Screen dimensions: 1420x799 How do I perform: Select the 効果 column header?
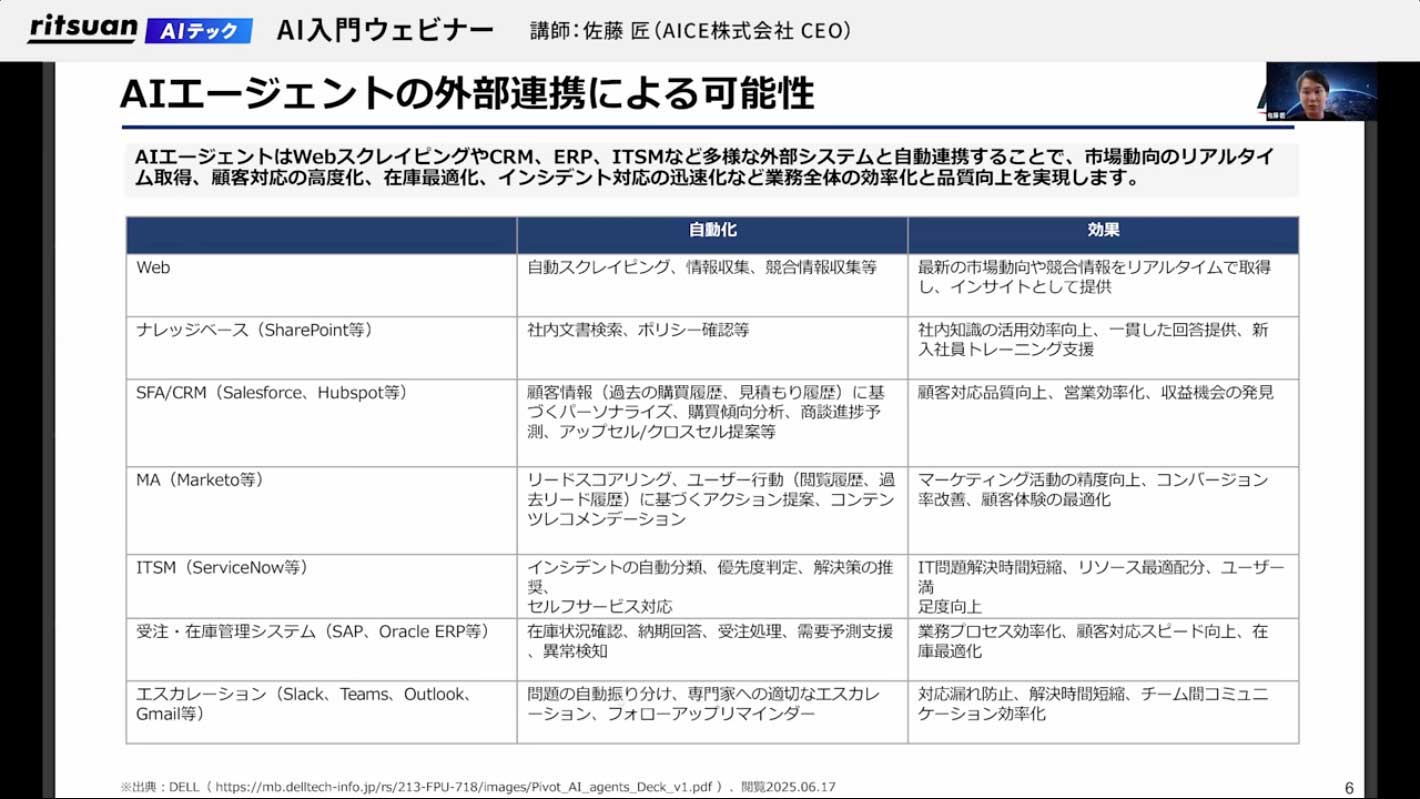[x=1103, y=230]
